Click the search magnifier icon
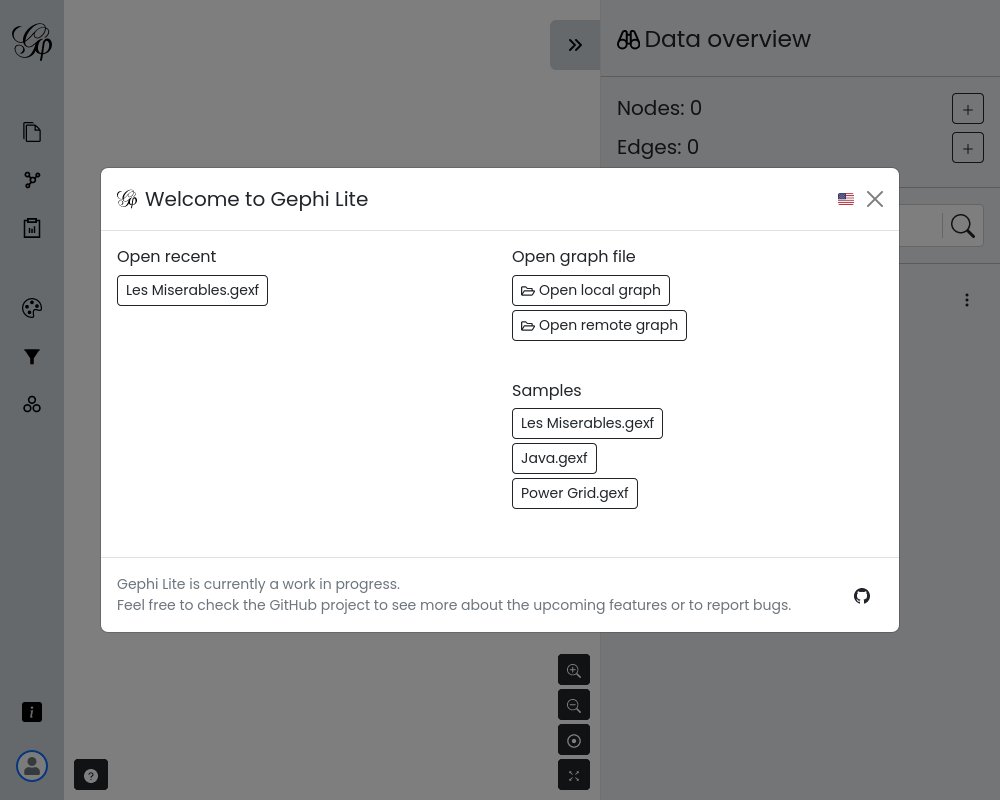The image size is (1000, 800). [962, 225]
